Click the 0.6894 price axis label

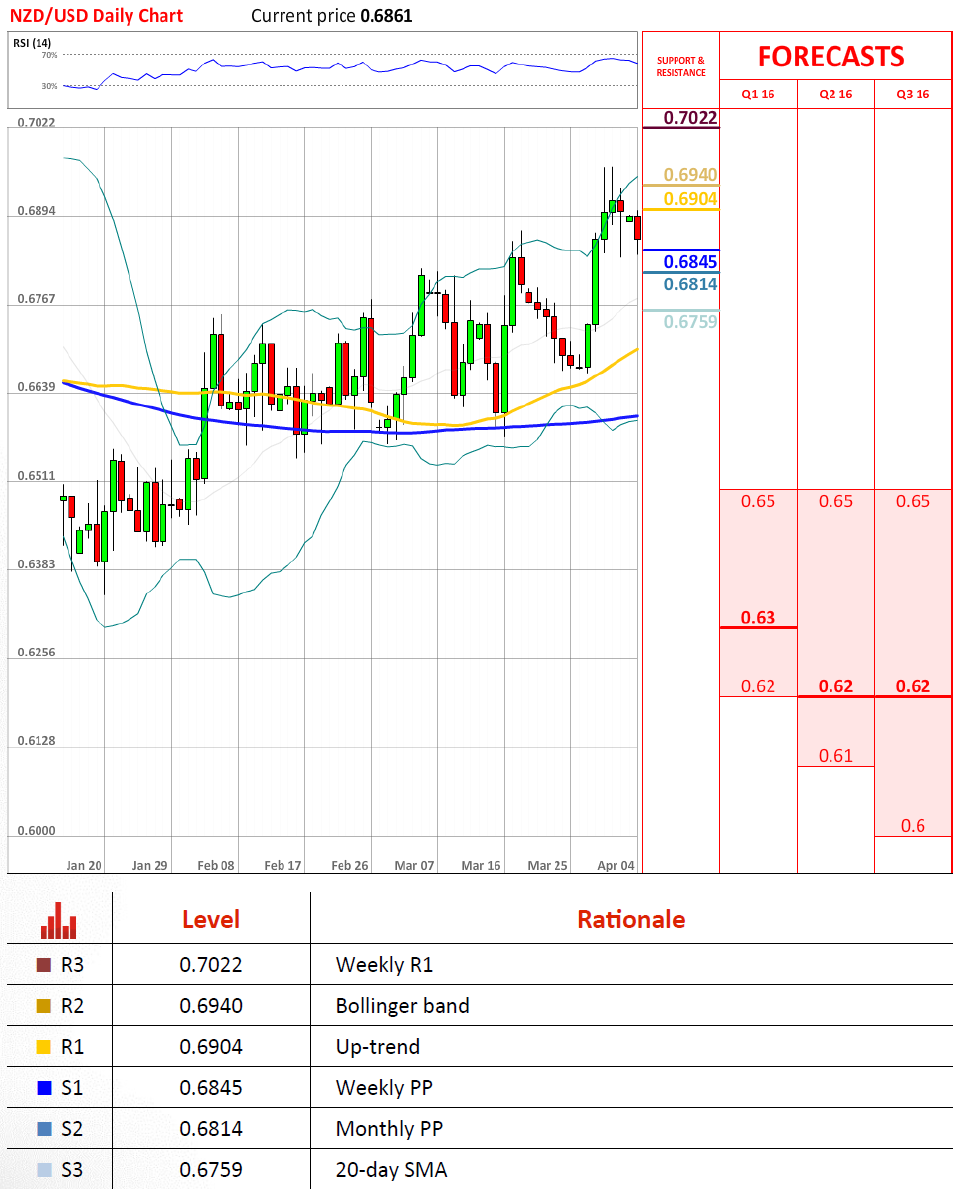pyautogui.click(x=36, y=211)
